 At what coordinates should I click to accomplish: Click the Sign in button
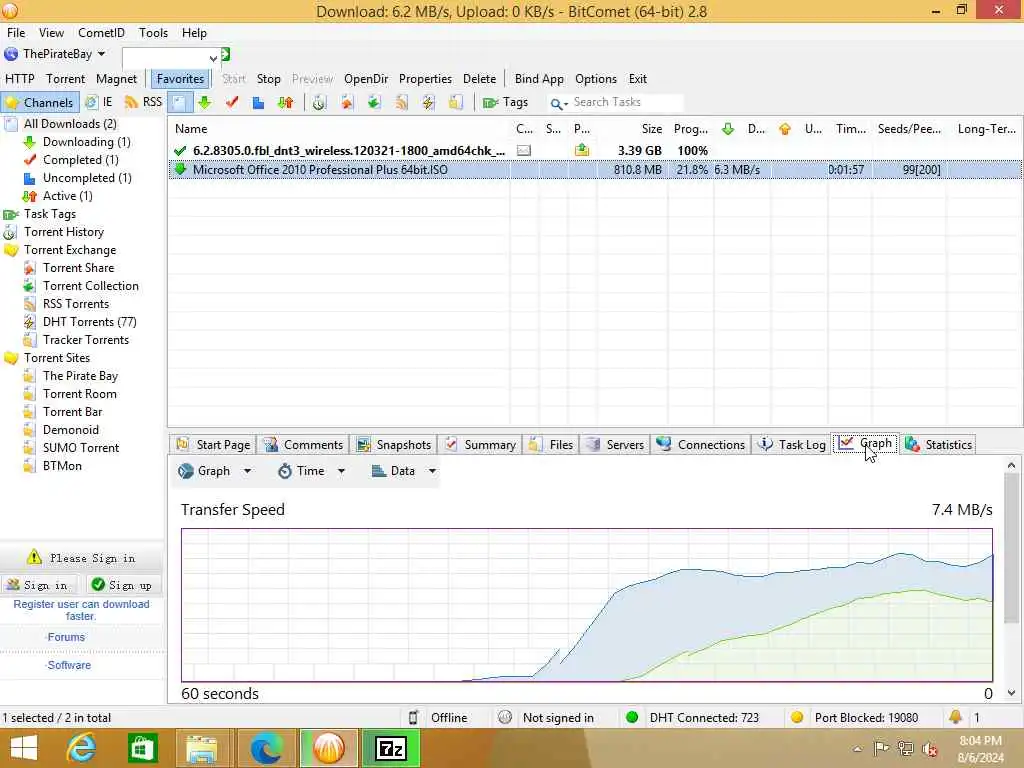(x=39, y=585)
